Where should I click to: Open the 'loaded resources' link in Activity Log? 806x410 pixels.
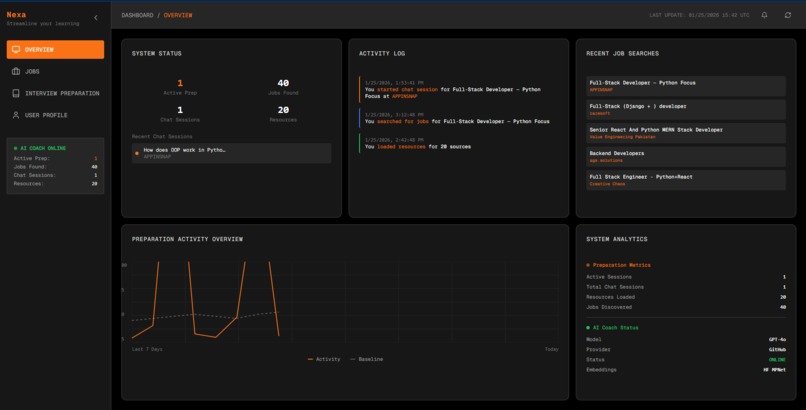[401, 146]
